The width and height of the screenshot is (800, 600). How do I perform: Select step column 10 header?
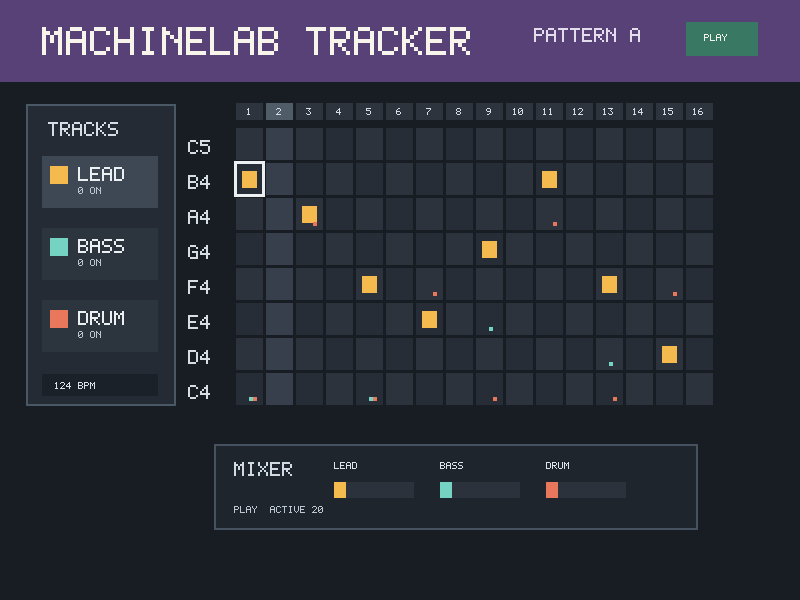coord(519,111)
